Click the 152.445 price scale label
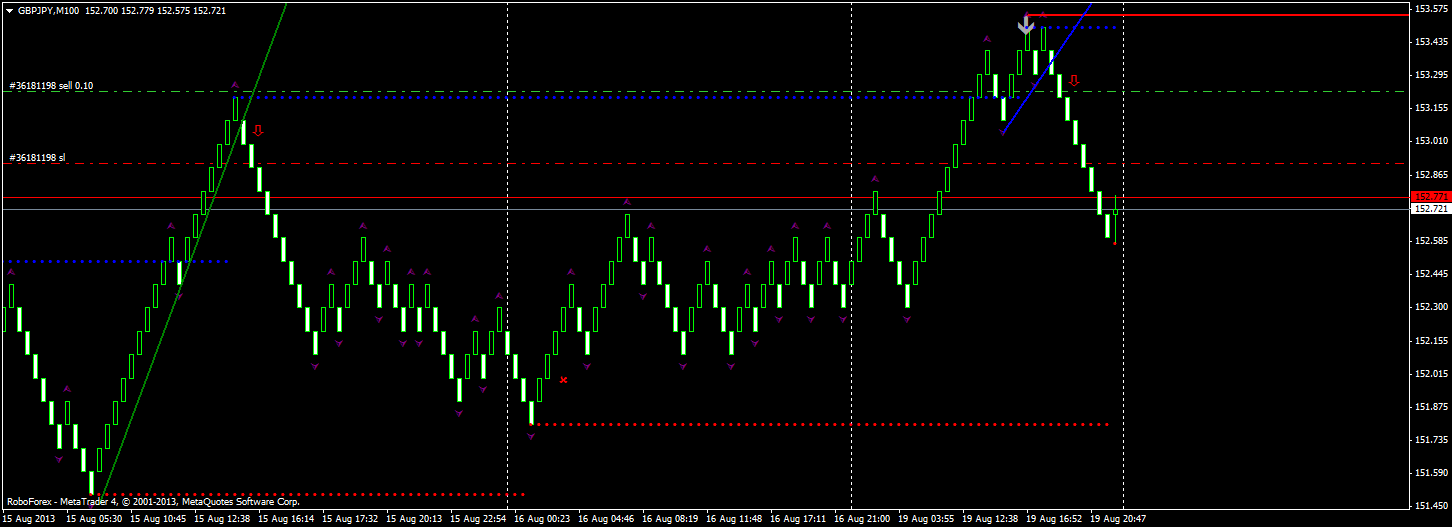1452x527 pixels. tap(1431, 274)
